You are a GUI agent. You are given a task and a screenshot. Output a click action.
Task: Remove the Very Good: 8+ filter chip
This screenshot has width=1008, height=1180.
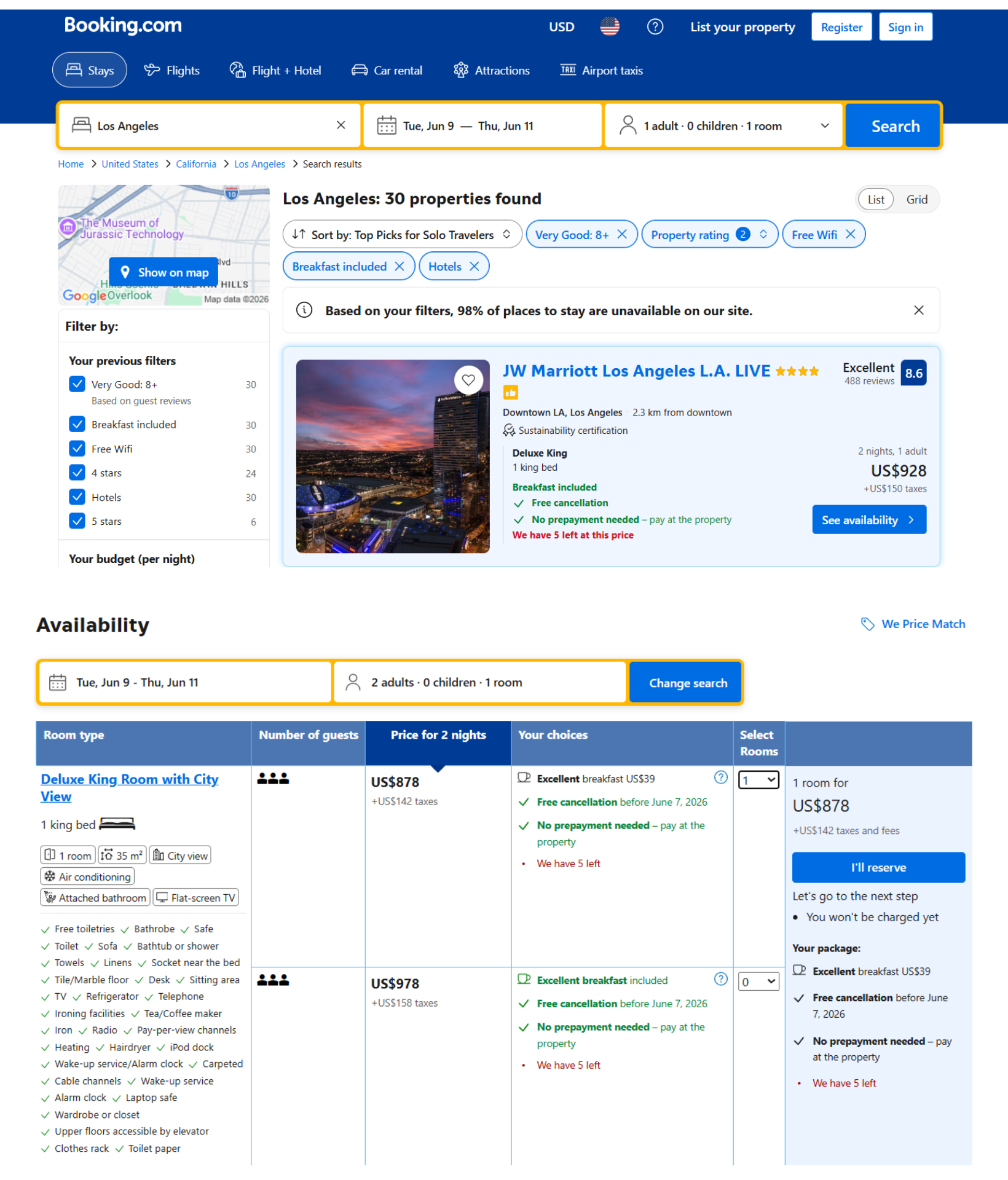622,235
